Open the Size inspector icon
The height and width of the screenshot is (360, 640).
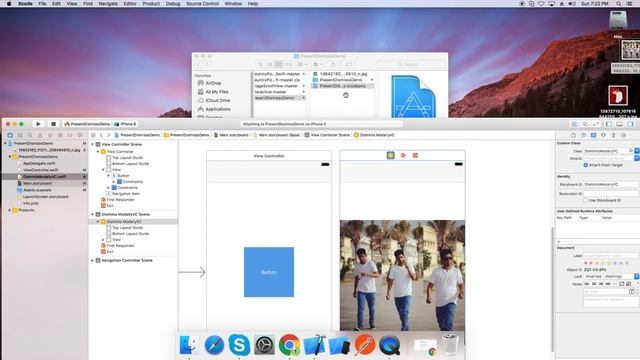click(613, 135)
